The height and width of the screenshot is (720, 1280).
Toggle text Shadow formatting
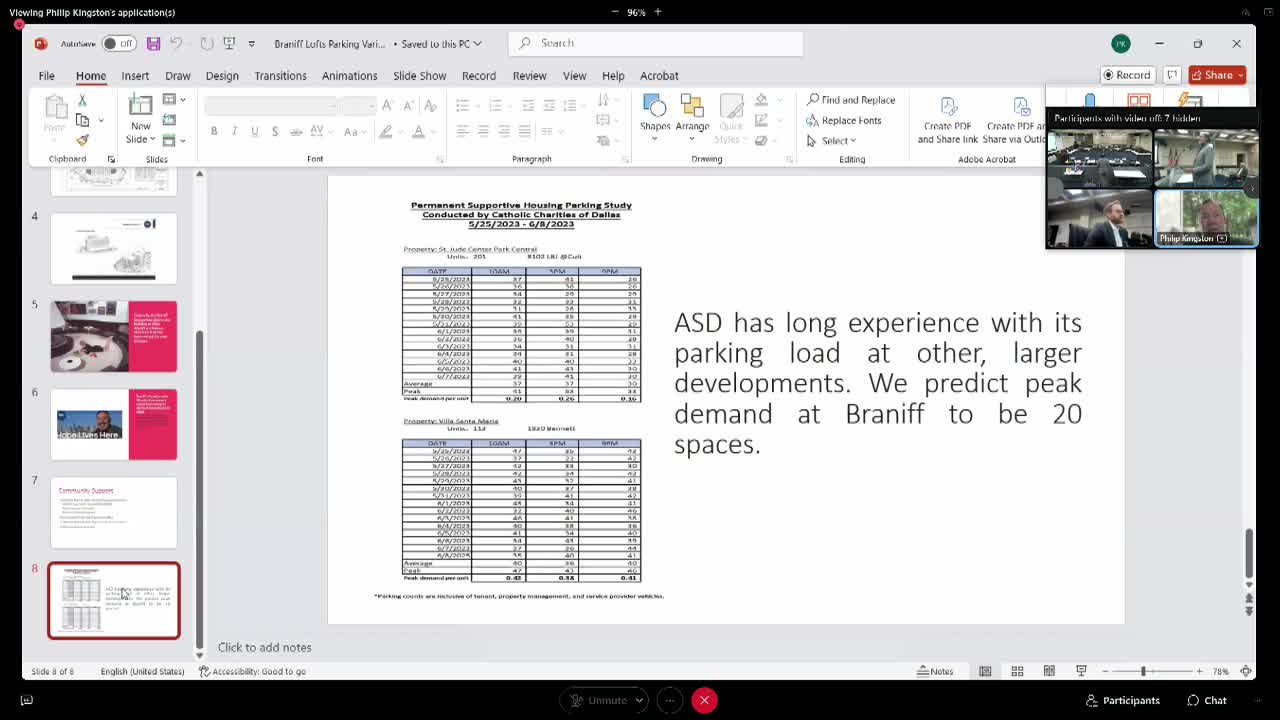tap(275, 131)
